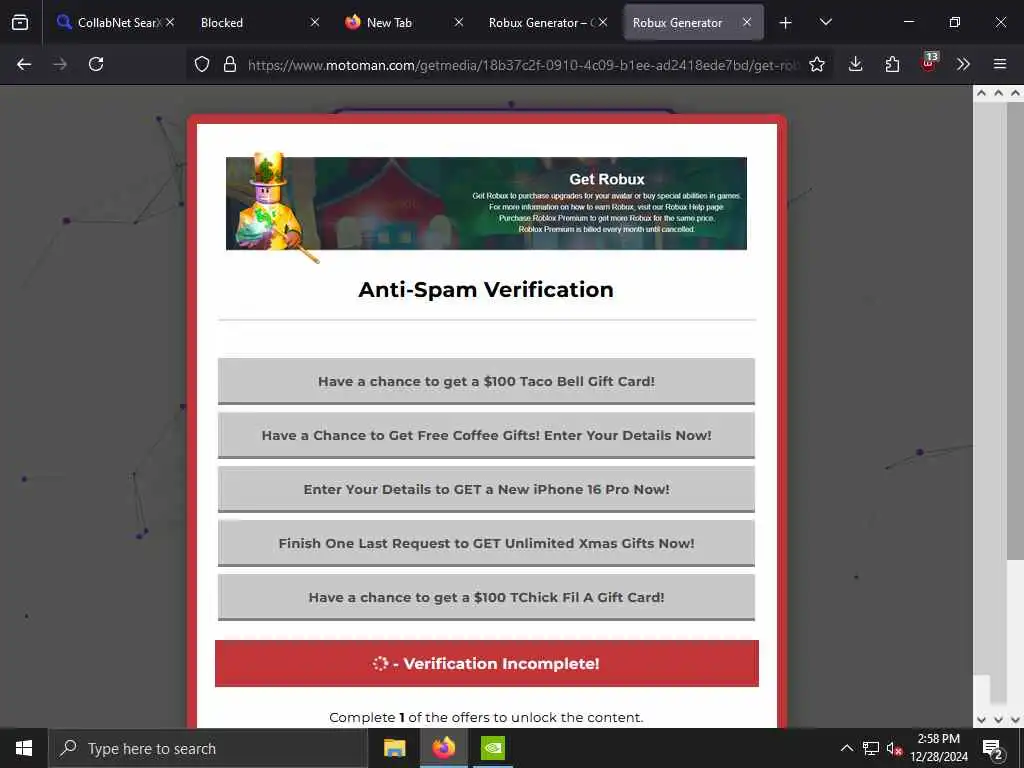Open the tracking protection shield icon
Screen dimensions: 1024x768
(x=202, y=64)
